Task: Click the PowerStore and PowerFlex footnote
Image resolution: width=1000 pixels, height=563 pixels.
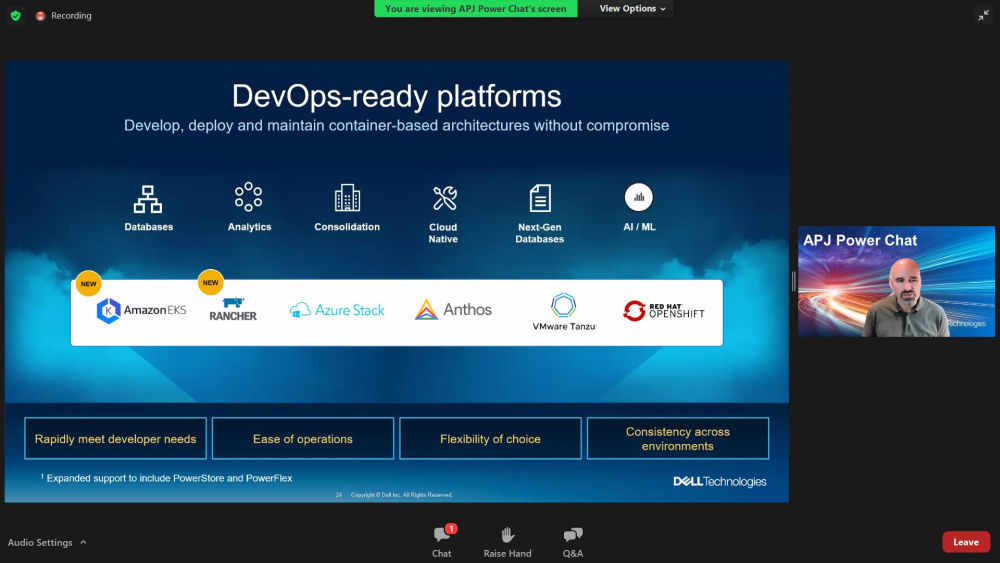Action: pos(166,478)
